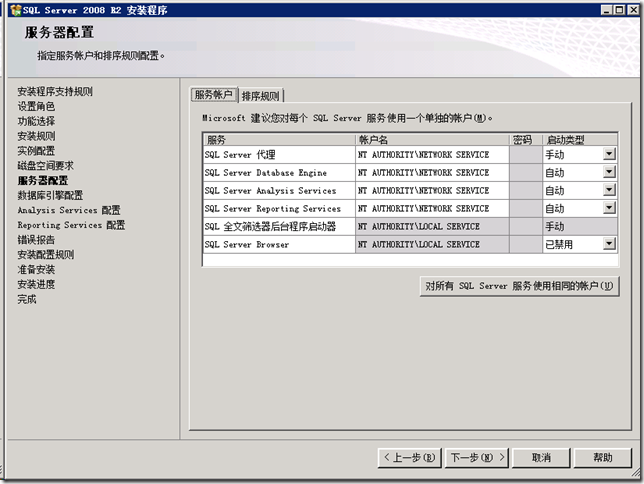Click 实例配置 step in sidebar
The height and width of the screenshot is (484, 644).
tap(36, 151)
